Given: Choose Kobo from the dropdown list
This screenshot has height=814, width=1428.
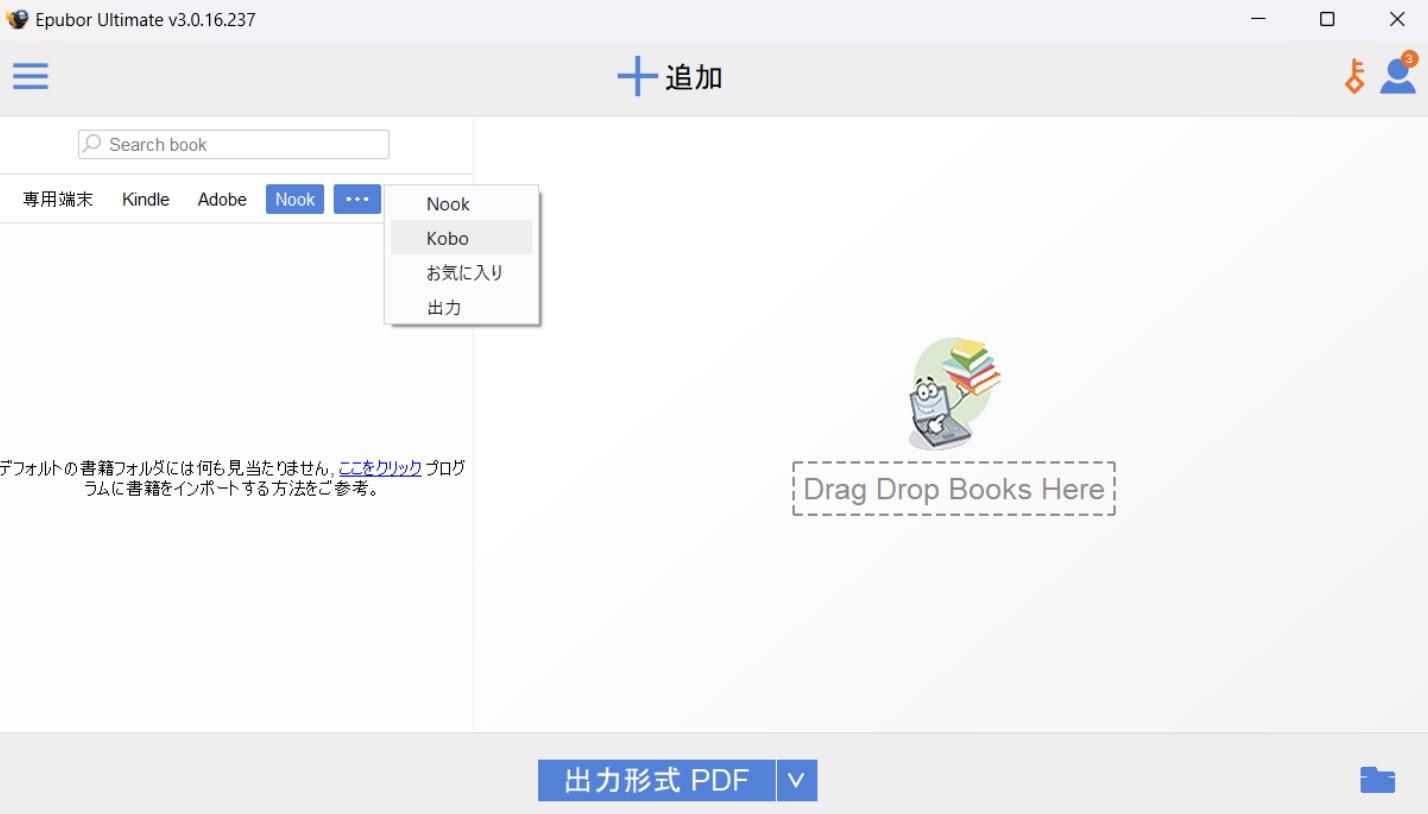Looking at the screenshot, I should [x=462, y=238].
